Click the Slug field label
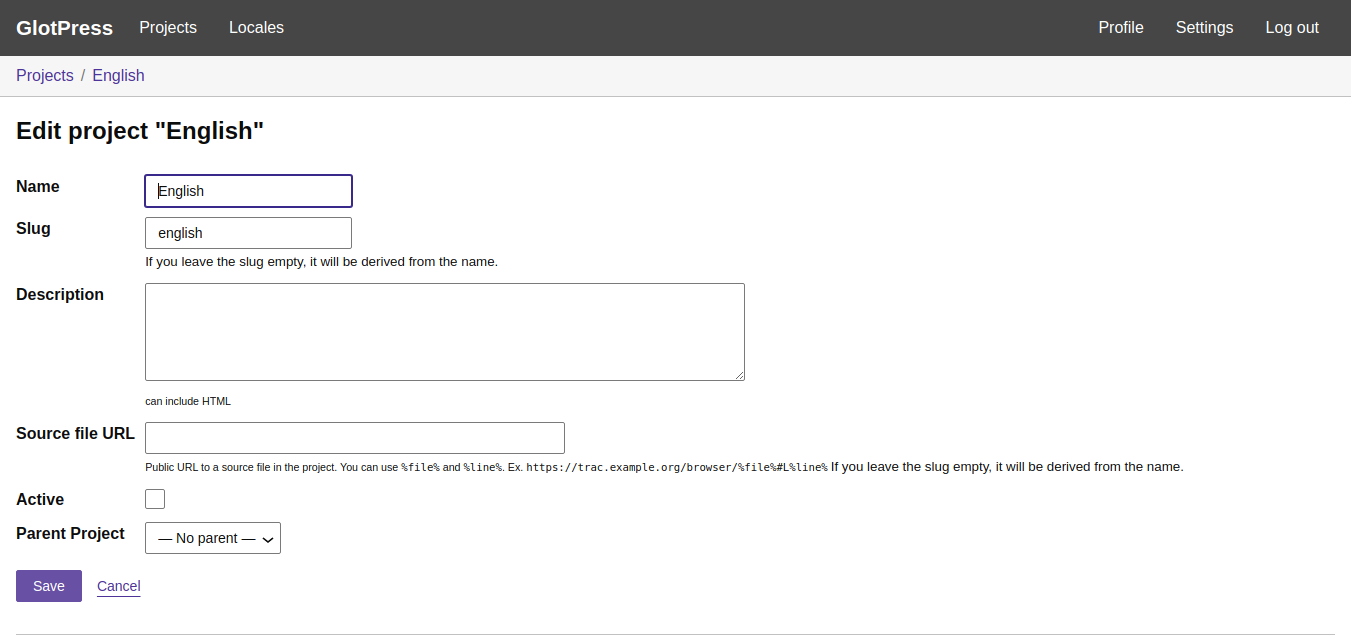Viewport: 1351px width, 636px height. pos(33,229)
